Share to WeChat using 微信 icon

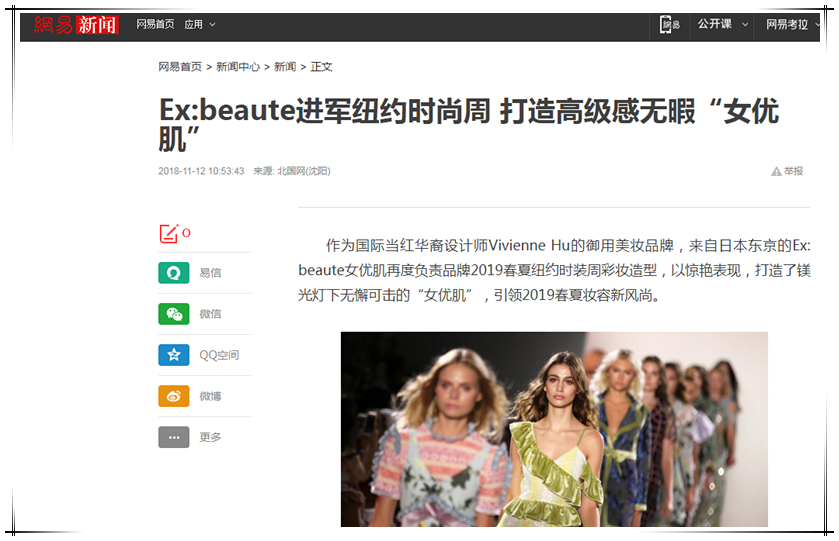(x=173, y=314)
